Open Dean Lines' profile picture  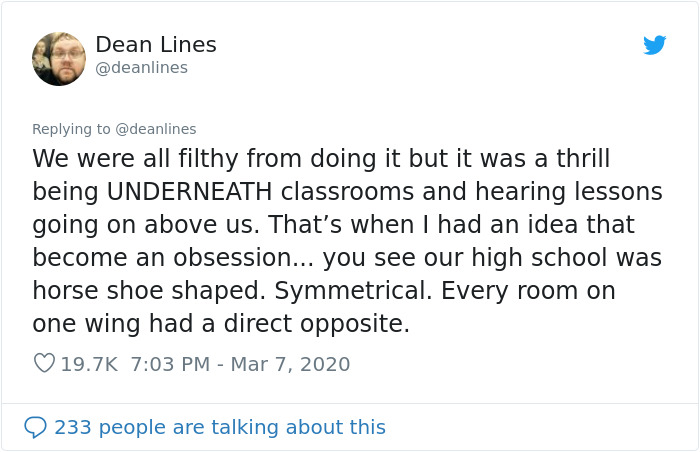point(59,59)
